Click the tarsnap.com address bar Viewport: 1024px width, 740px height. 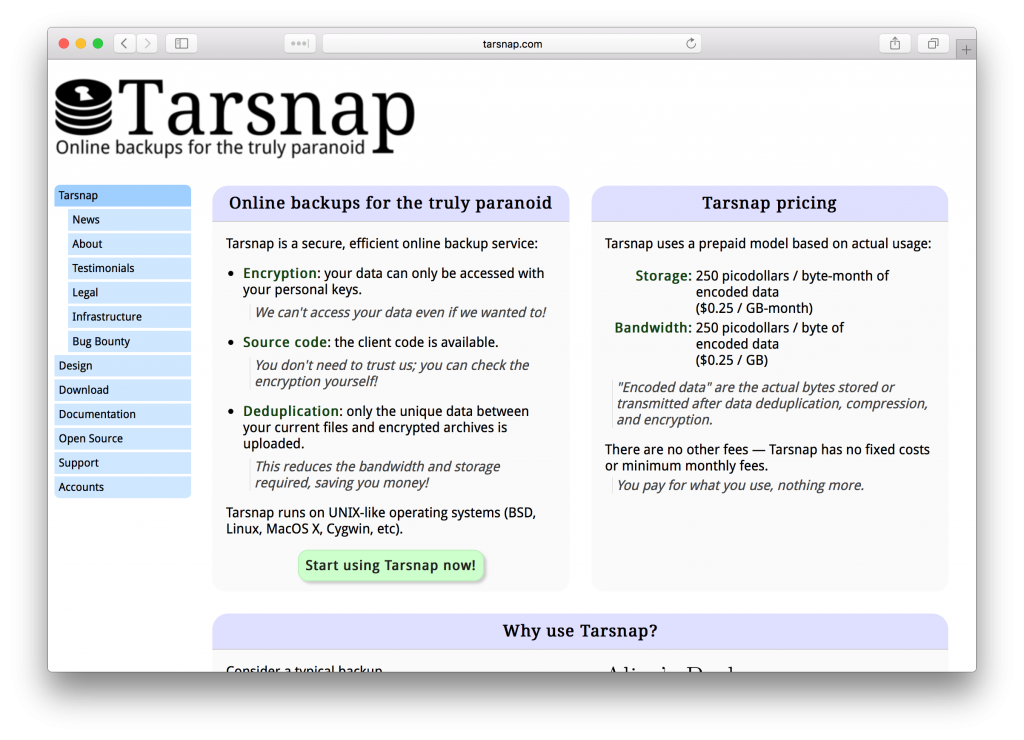pos(512,44)
